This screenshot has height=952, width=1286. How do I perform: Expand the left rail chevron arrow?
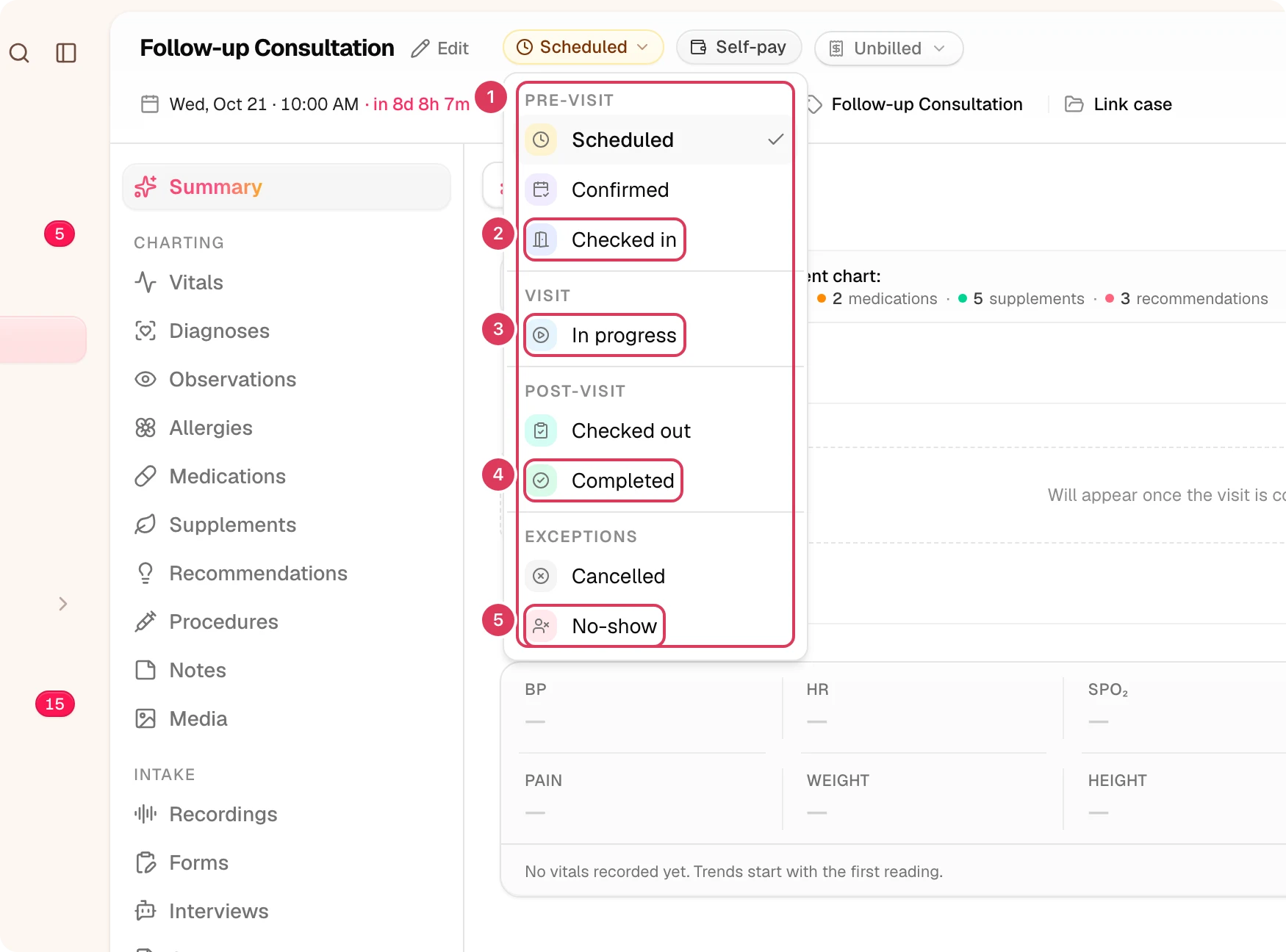point(63,604)
